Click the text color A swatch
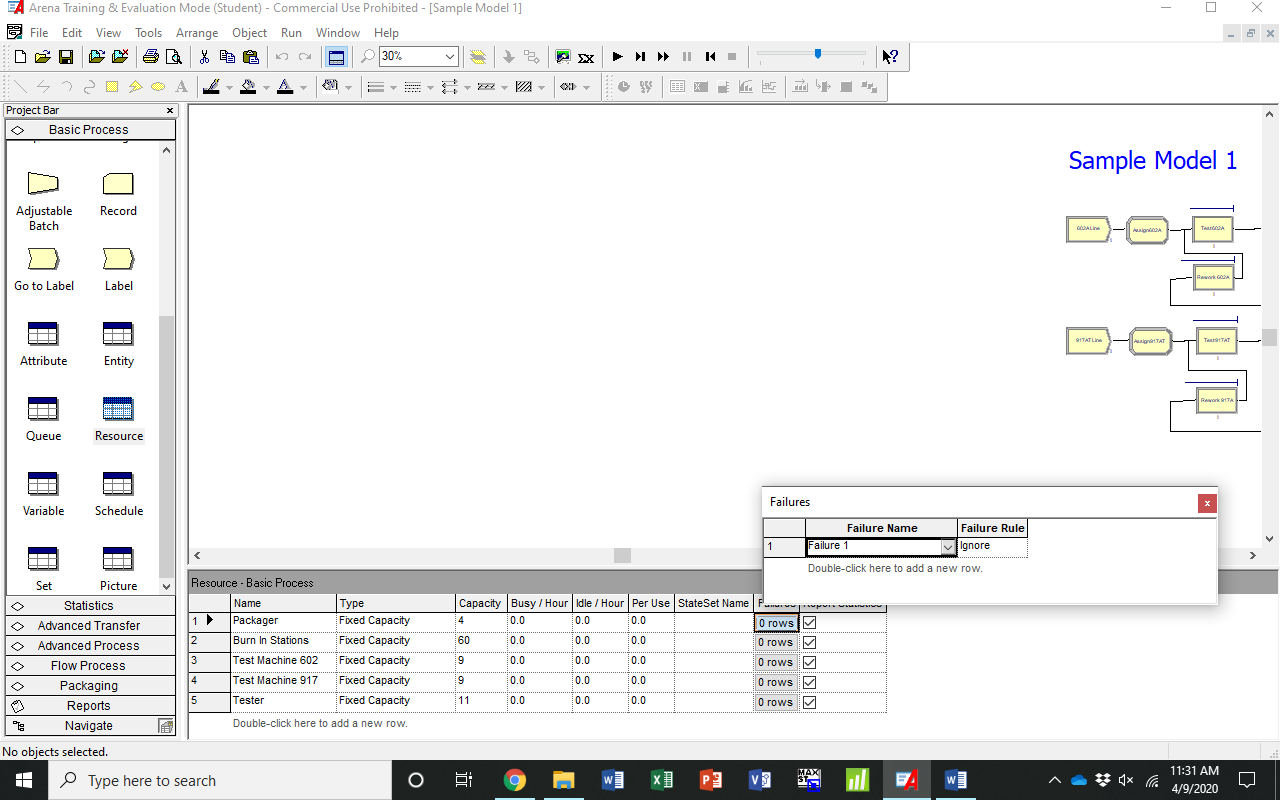This screenshot has height=800, width=1280. (x=286, y=87)
